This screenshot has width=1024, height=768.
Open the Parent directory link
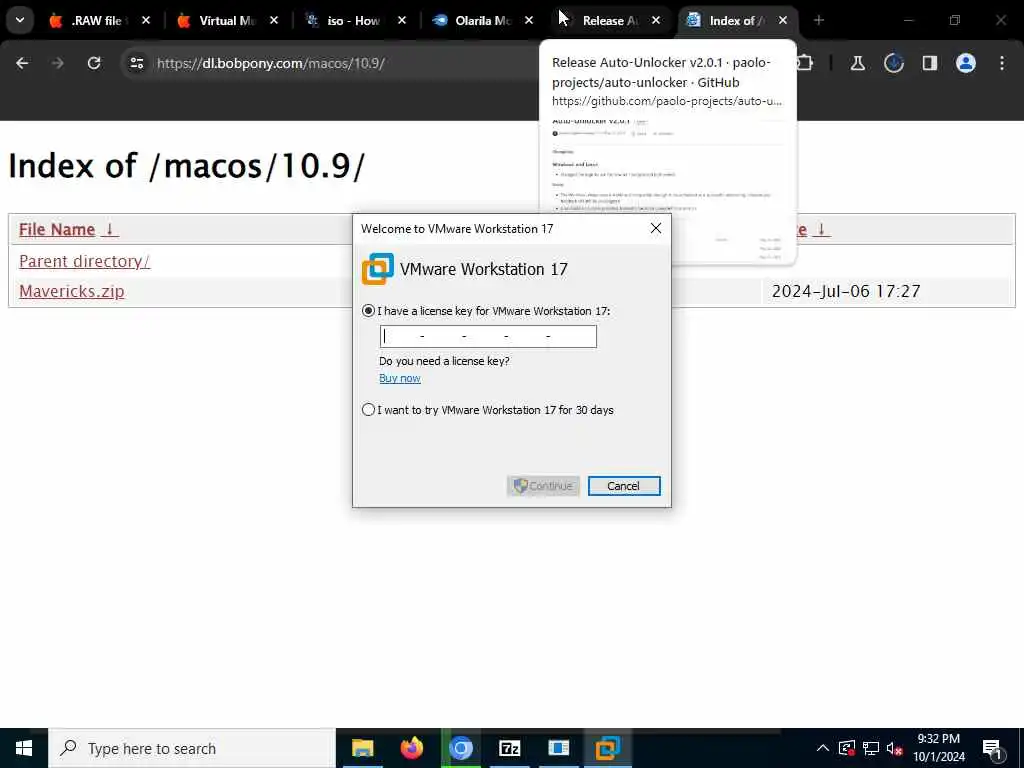click(84, 261)
